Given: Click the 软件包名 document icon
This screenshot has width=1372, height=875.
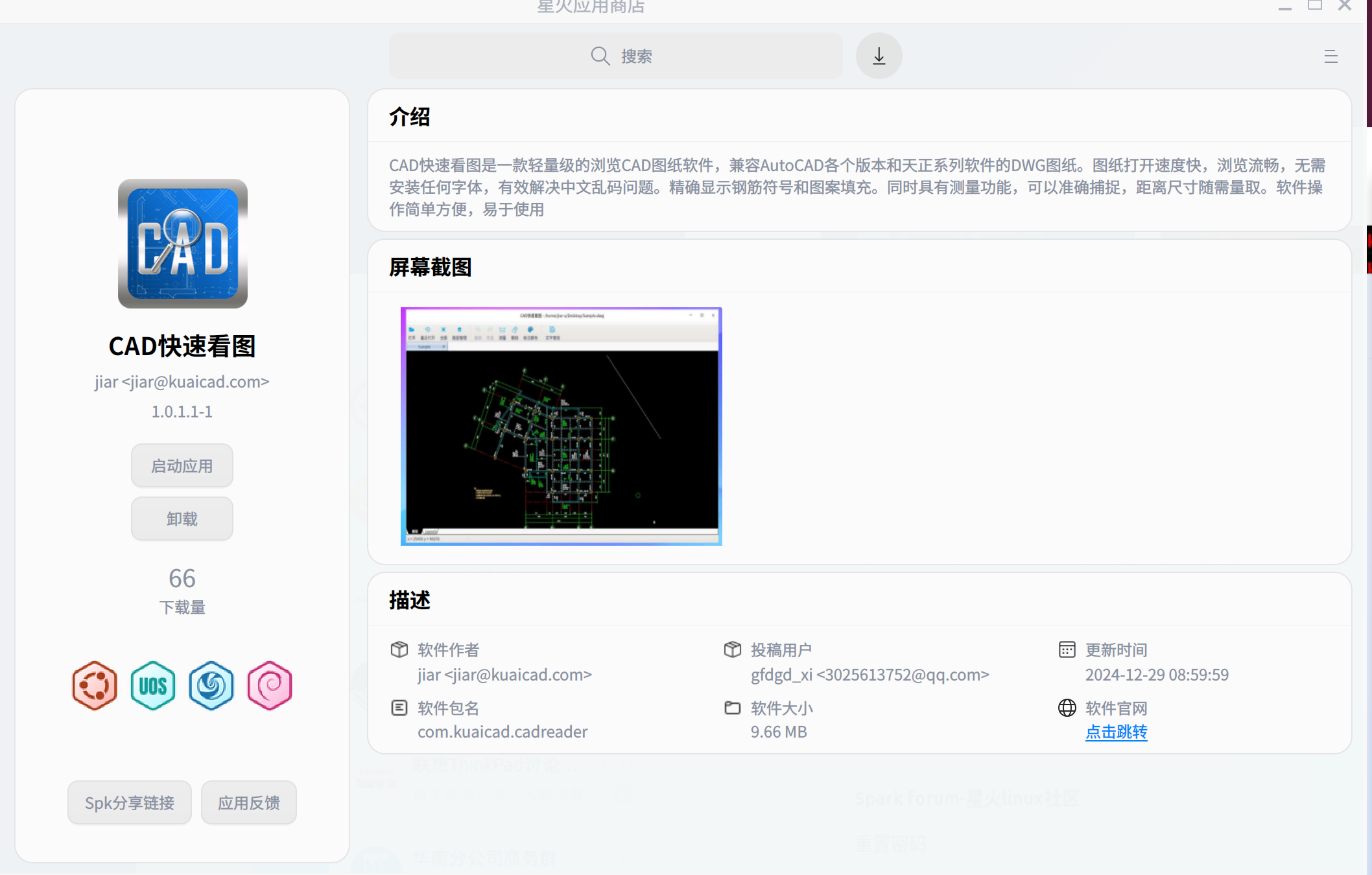Looking at the screenshot, I should pyautogui.click(x=399, y=707).
